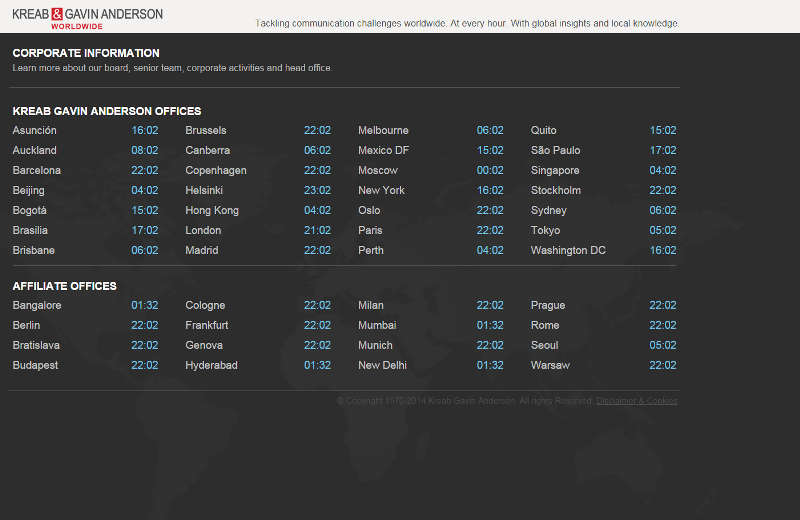The height and width of the screenshot is (520, 800).
Task: Select the London office entry
Action: [x=203, y=231]
